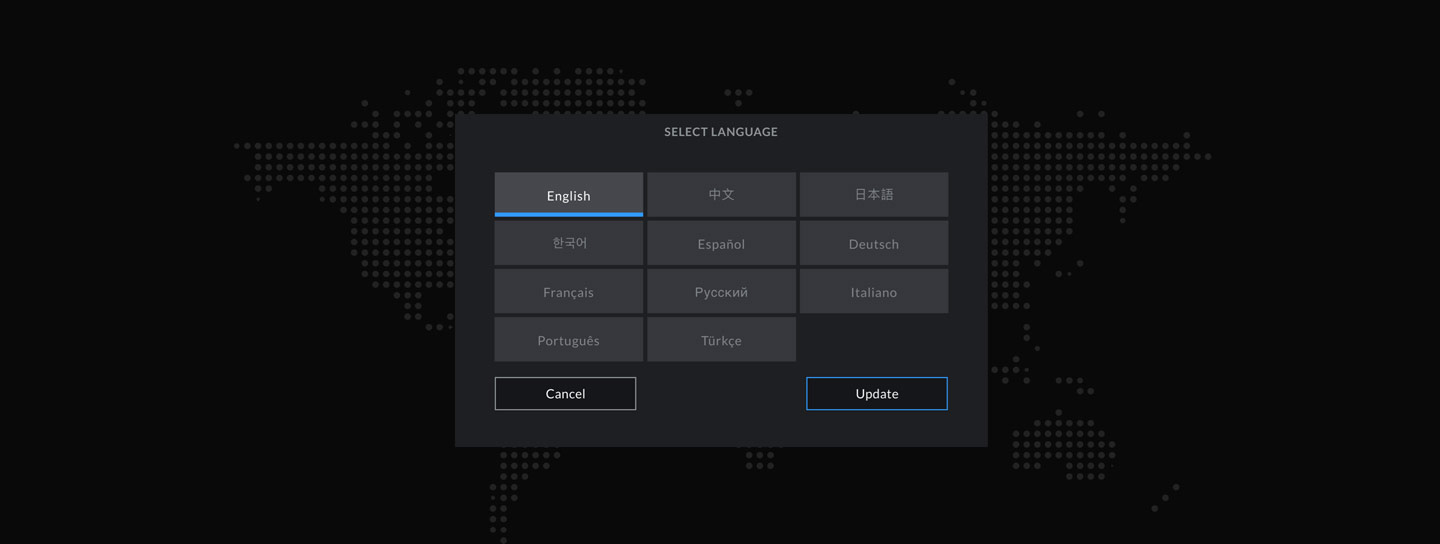Set the language to Français

point(568,292)
